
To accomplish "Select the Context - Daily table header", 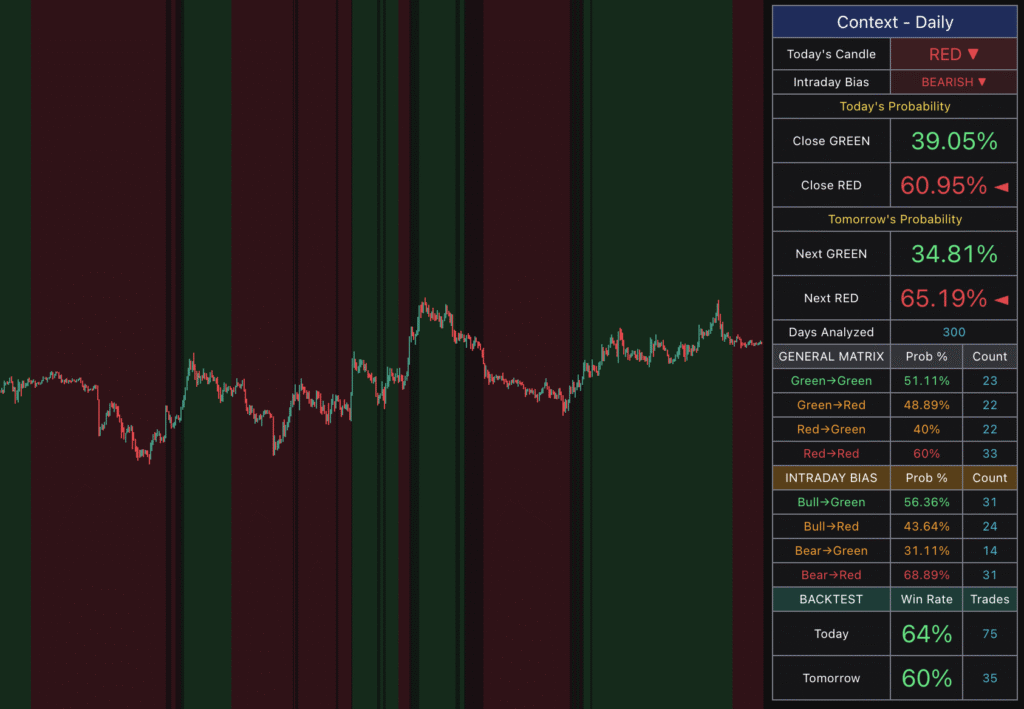I will coord(894,22).
